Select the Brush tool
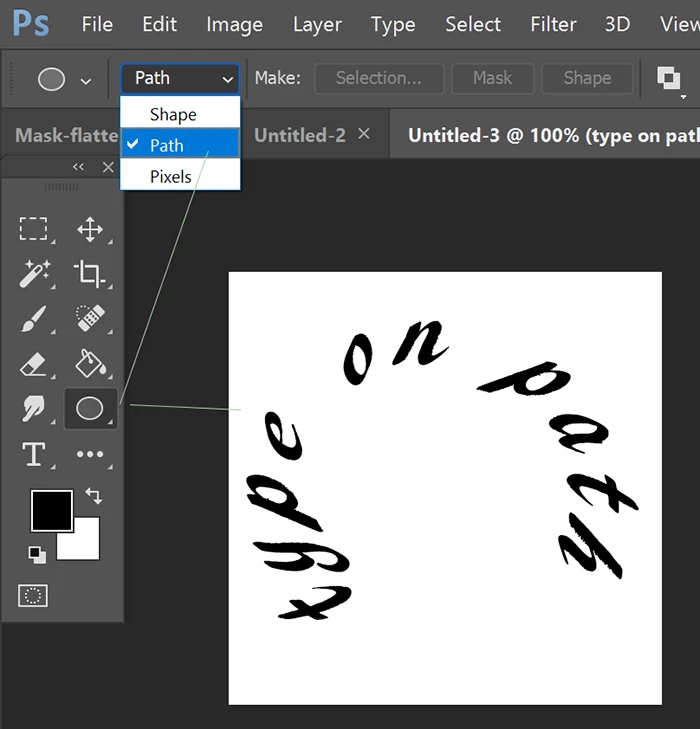Image resolution: width=700 pixels, height=729 pixels. [x=34, y=318]
